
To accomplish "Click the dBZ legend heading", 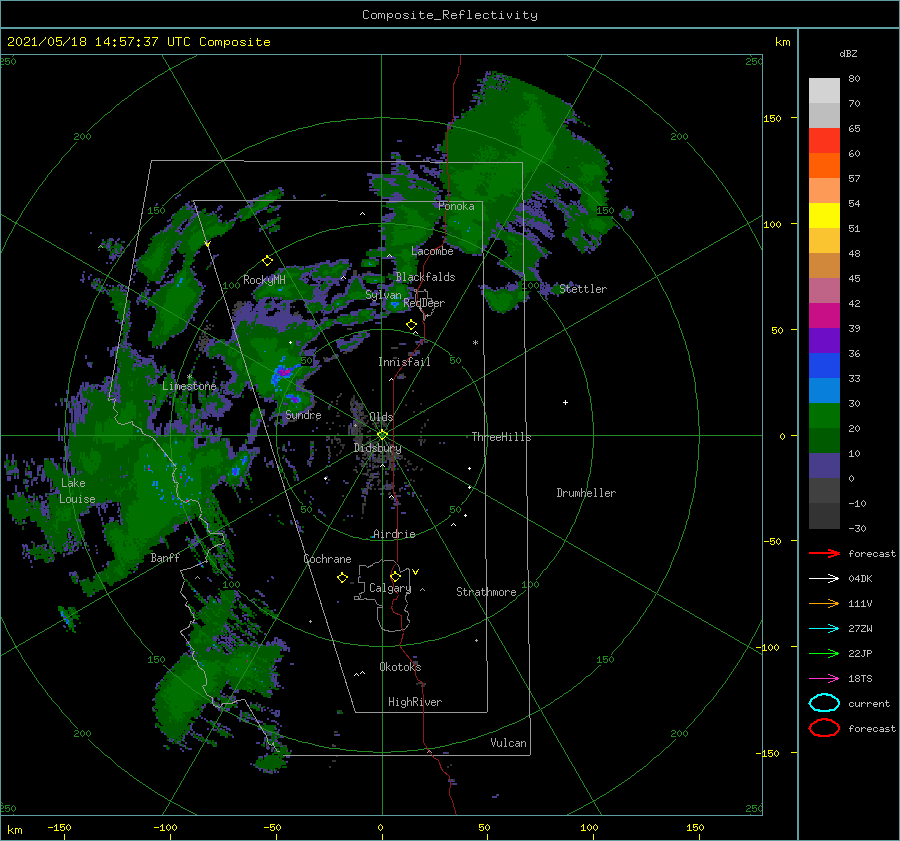I will tap(848, 53).
